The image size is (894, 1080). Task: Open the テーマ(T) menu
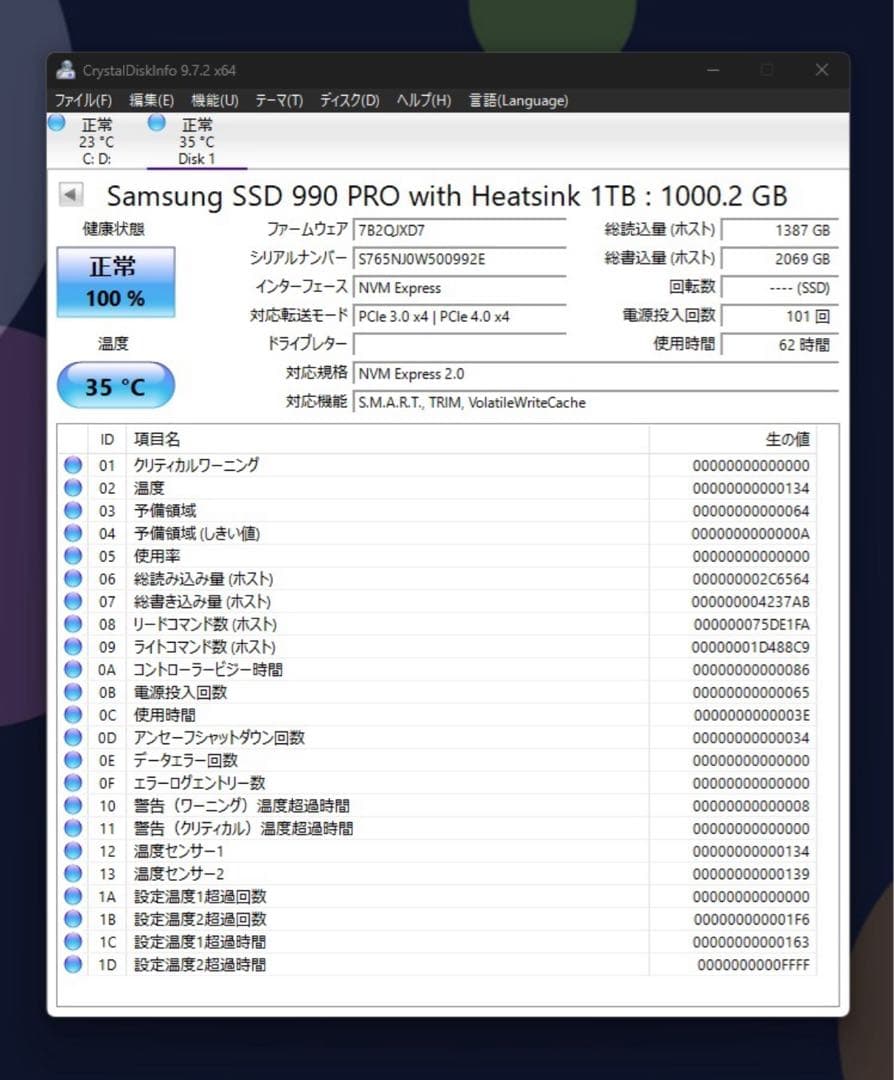[x=277, y=100]
